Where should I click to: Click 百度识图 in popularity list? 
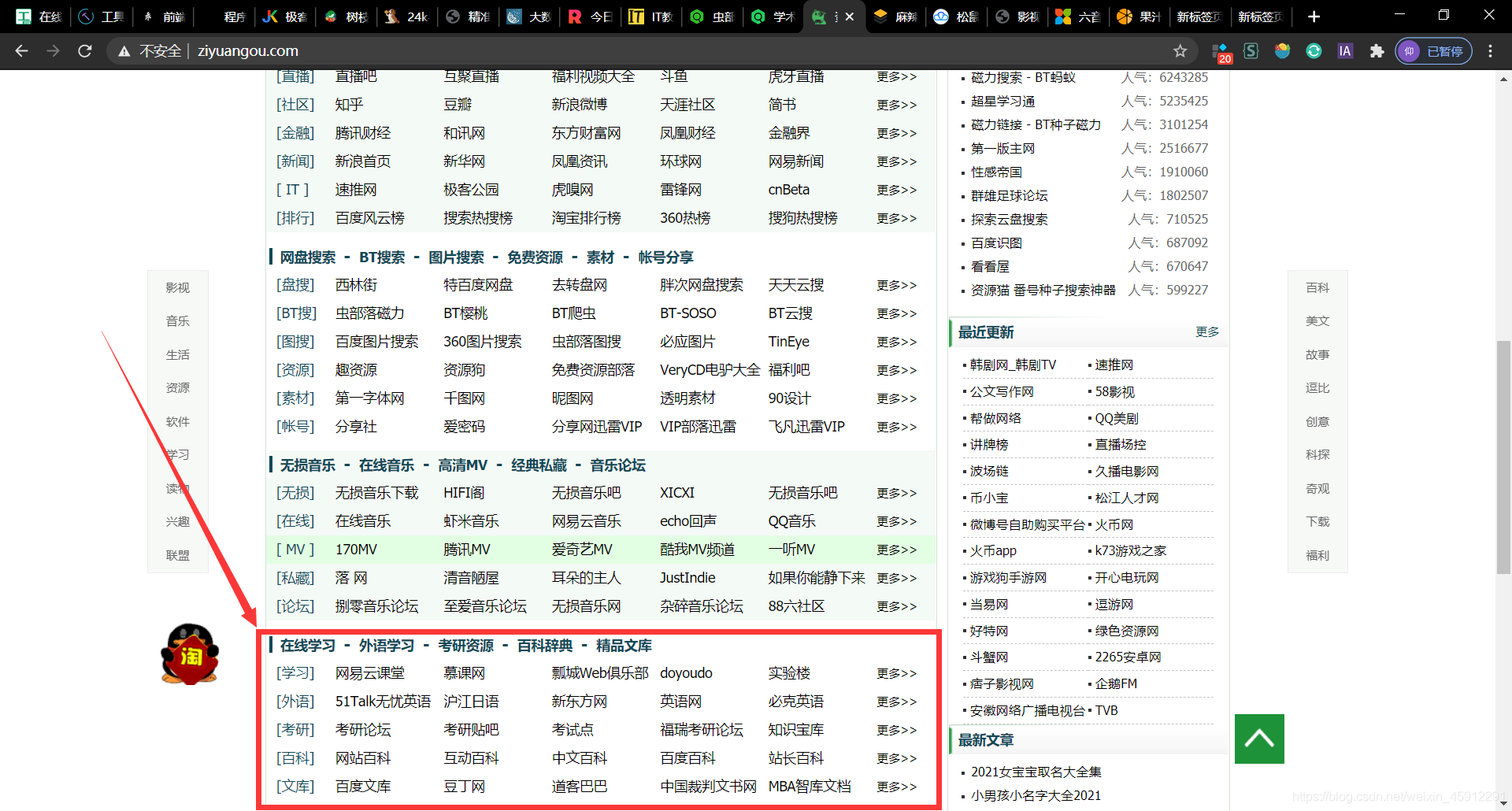tap(996, 243)
